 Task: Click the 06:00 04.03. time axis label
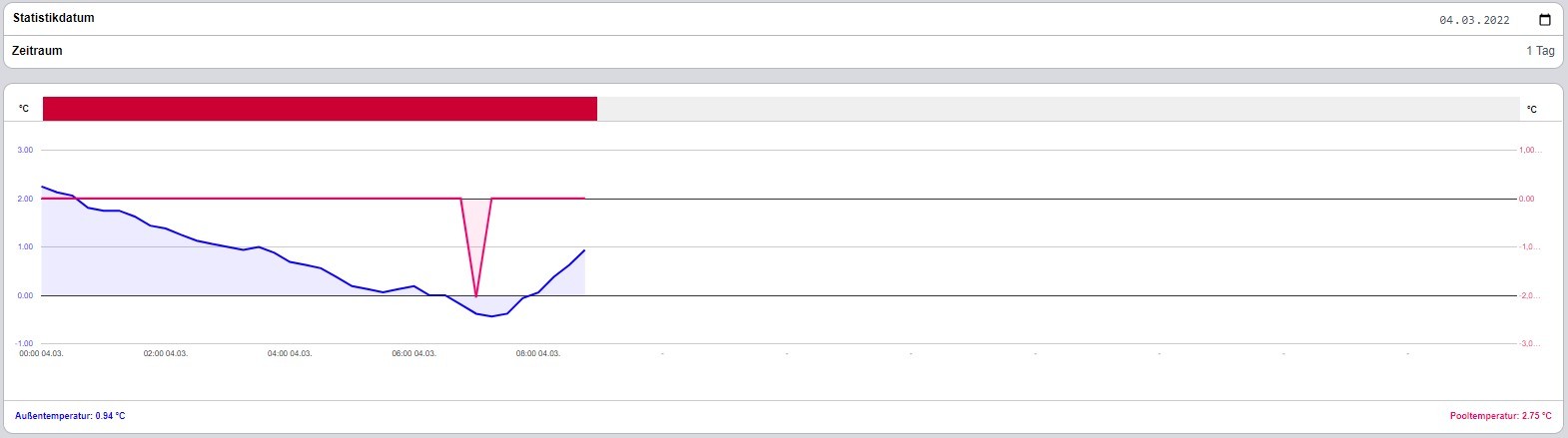click(413, 353)
